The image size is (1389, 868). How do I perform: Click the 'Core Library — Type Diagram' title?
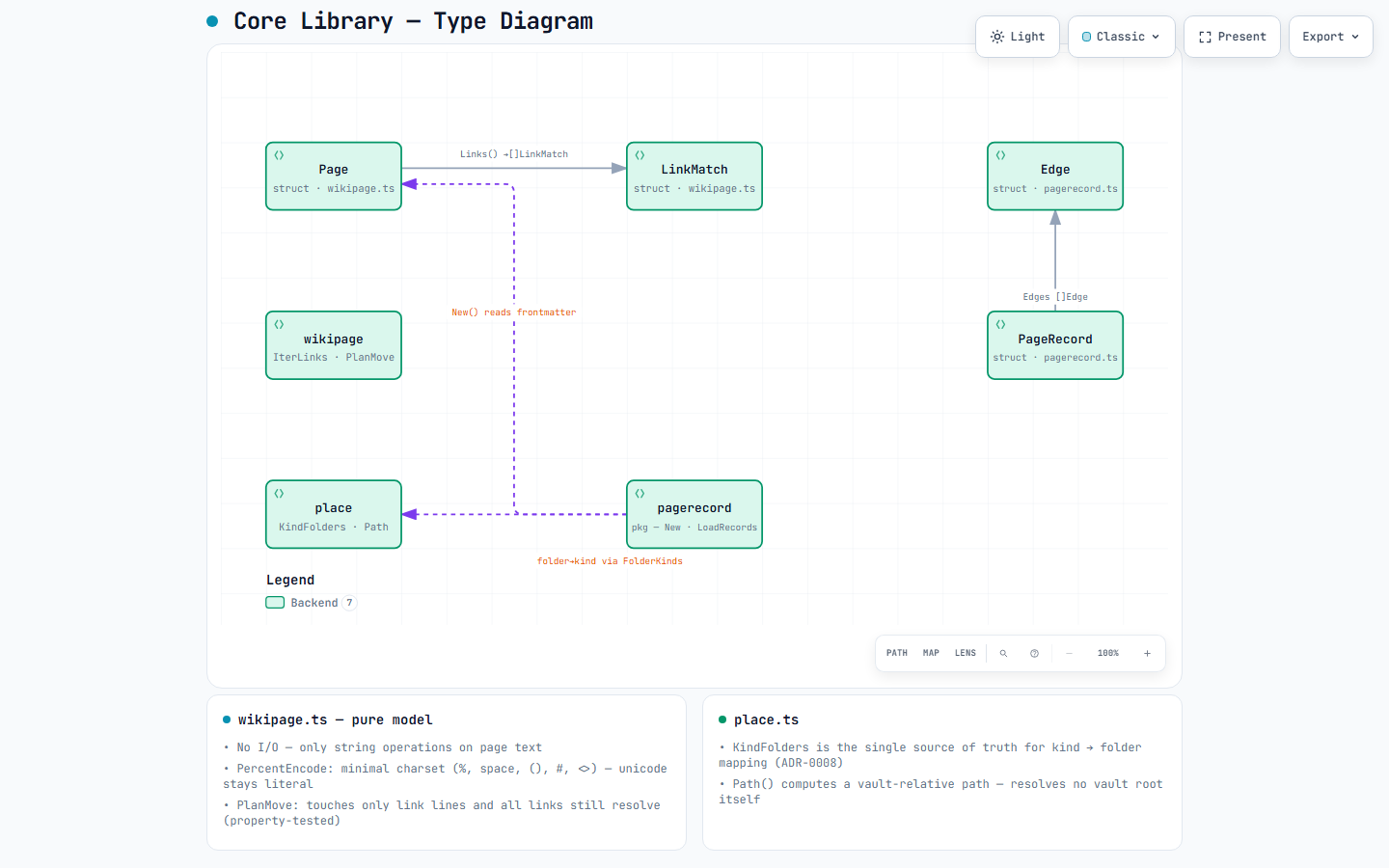(413, 21)
